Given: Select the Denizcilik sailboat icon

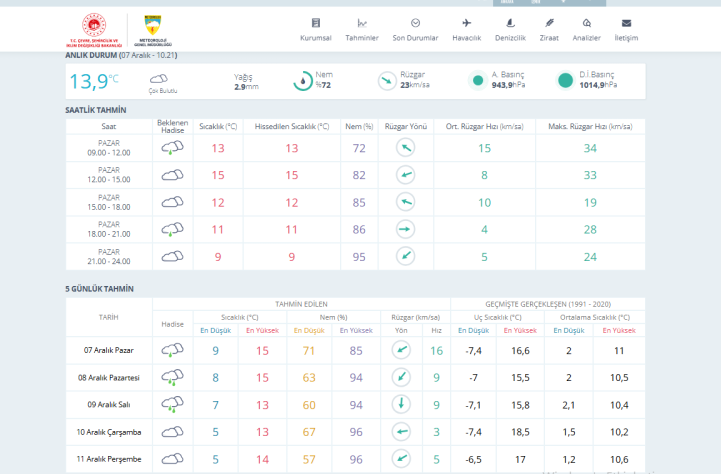Looking at the screenshot, I should click(x=510, y=23).
